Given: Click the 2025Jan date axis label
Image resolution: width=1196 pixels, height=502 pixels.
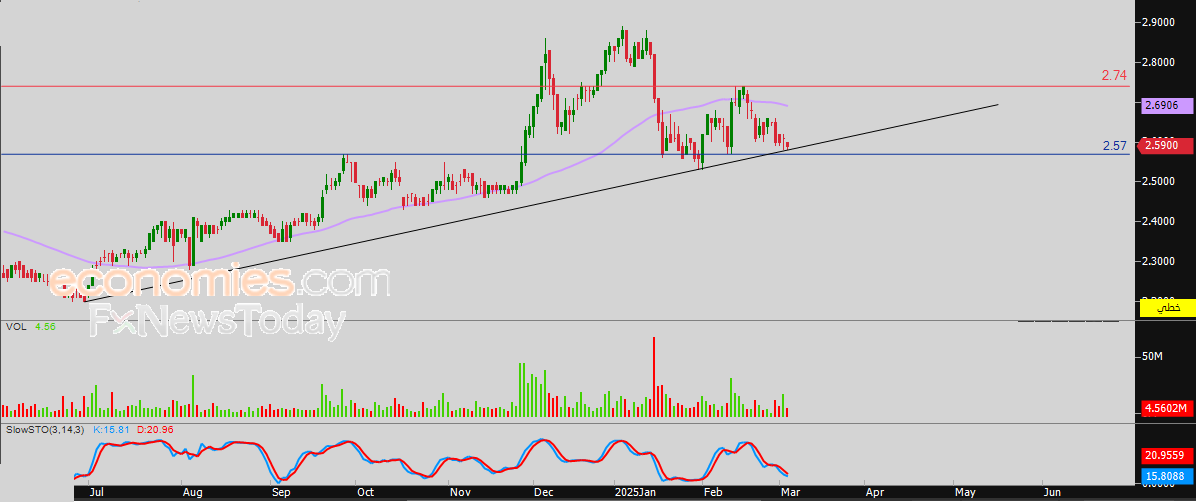Looking at the screenshot, I should (635, 493).
